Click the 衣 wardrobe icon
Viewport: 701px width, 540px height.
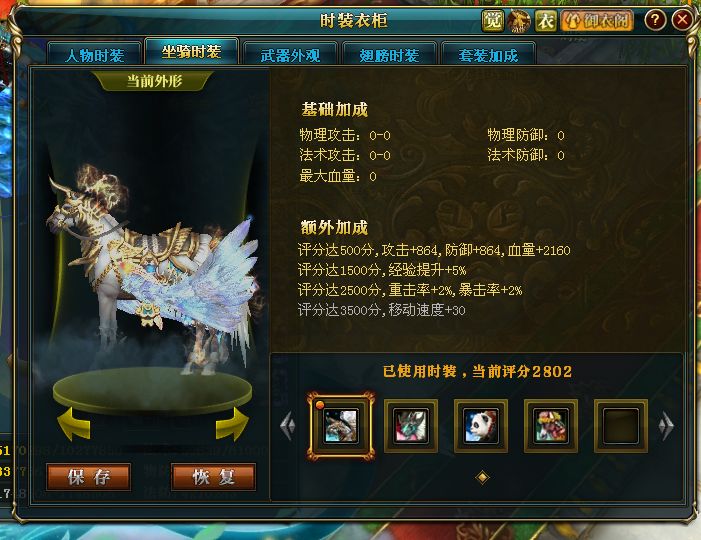[x=546, y=21]
